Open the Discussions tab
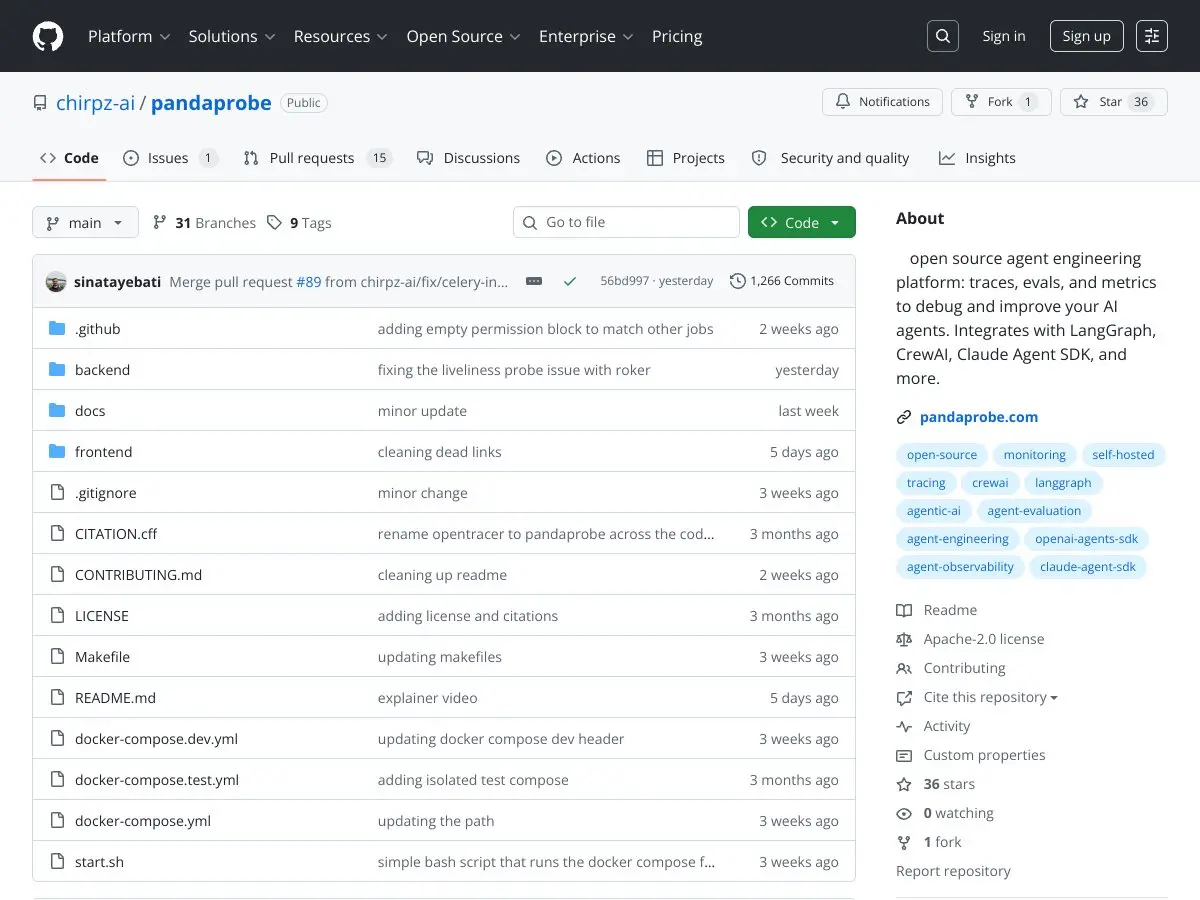 [x=468, y=158]
